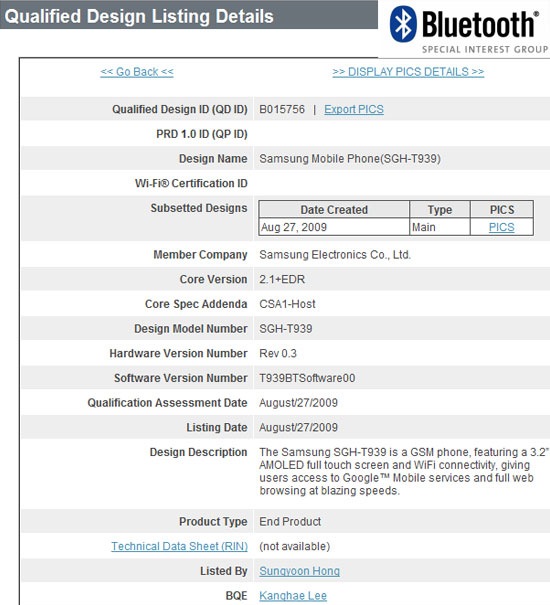Click Qualification Assessment Date value 'August/27/2009'

pyautogui.click(x=299, y=402)
